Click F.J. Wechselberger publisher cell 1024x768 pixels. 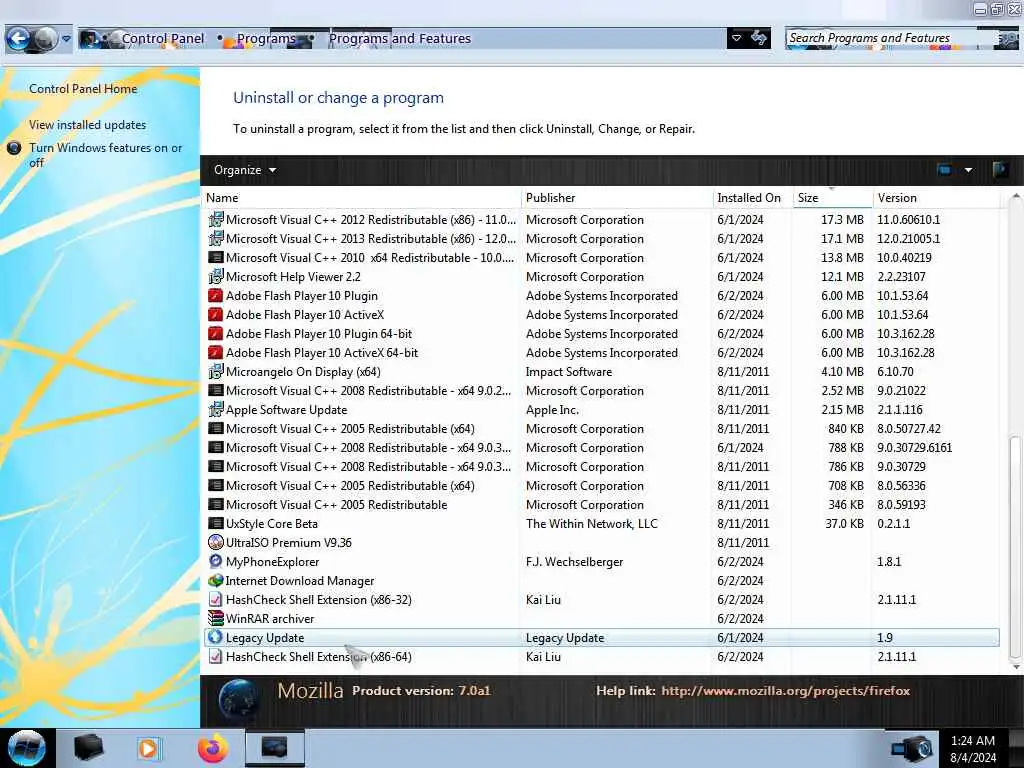tap(574, 562)
